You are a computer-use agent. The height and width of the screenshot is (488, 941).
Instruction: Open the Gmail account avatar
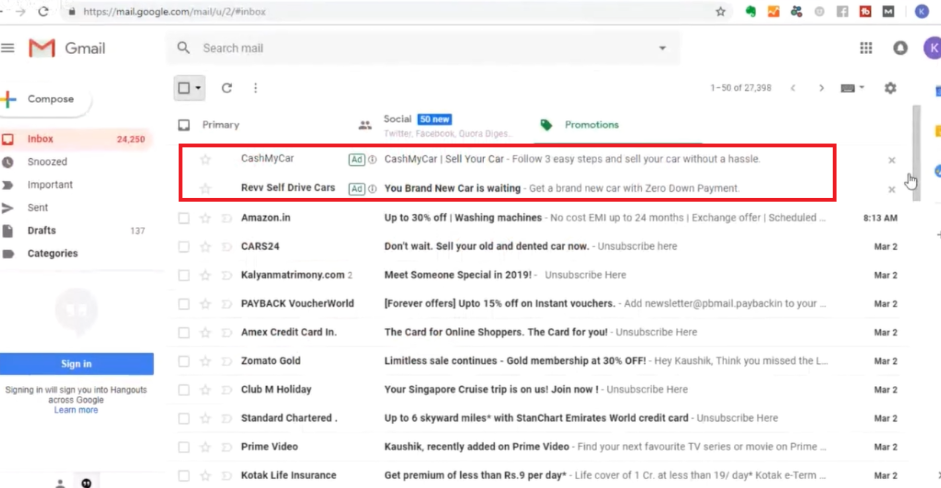coord(932,48)
